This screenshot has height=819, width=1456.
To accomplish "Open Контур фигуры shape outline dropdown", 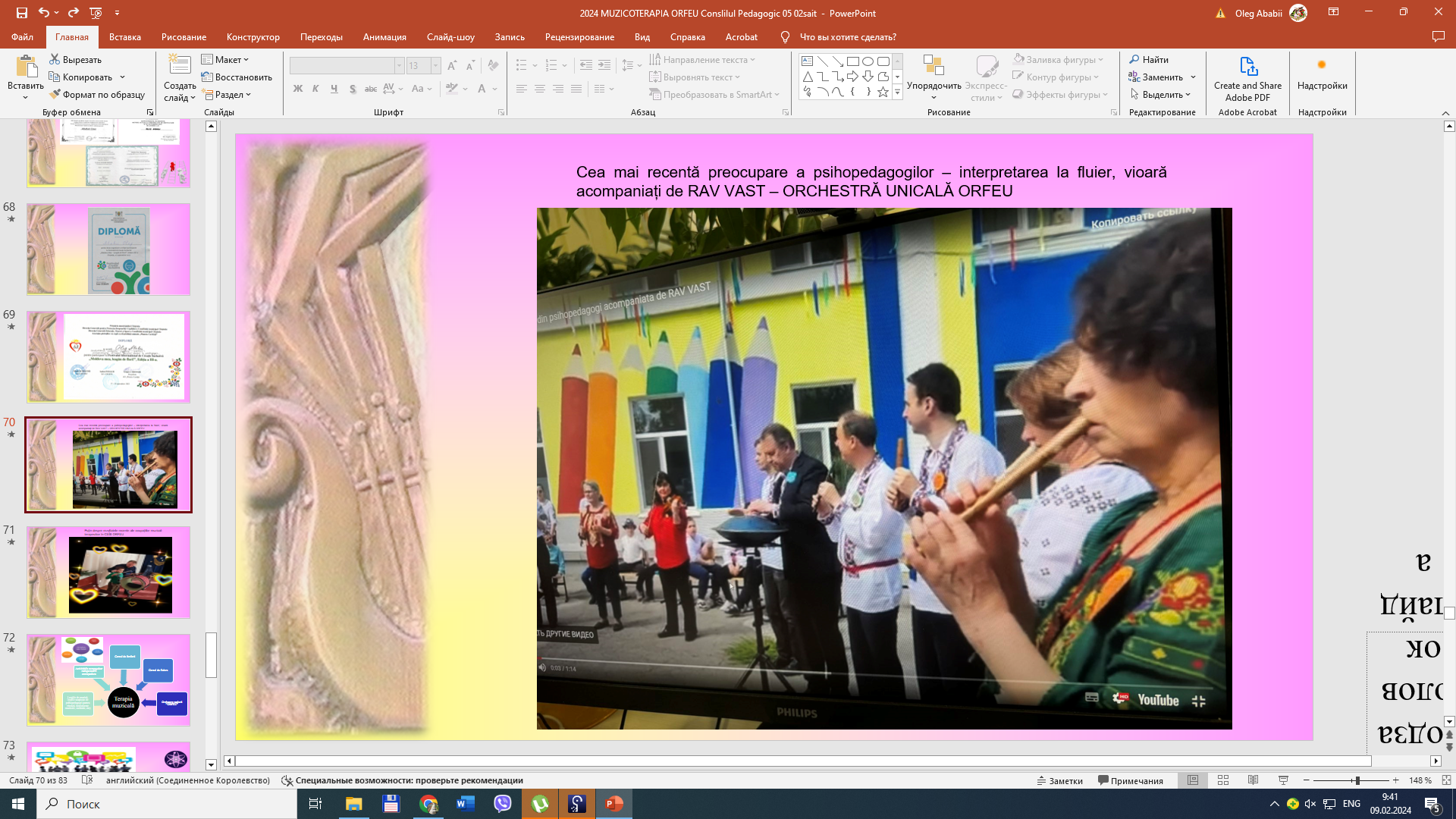I will pos(1056,77).
